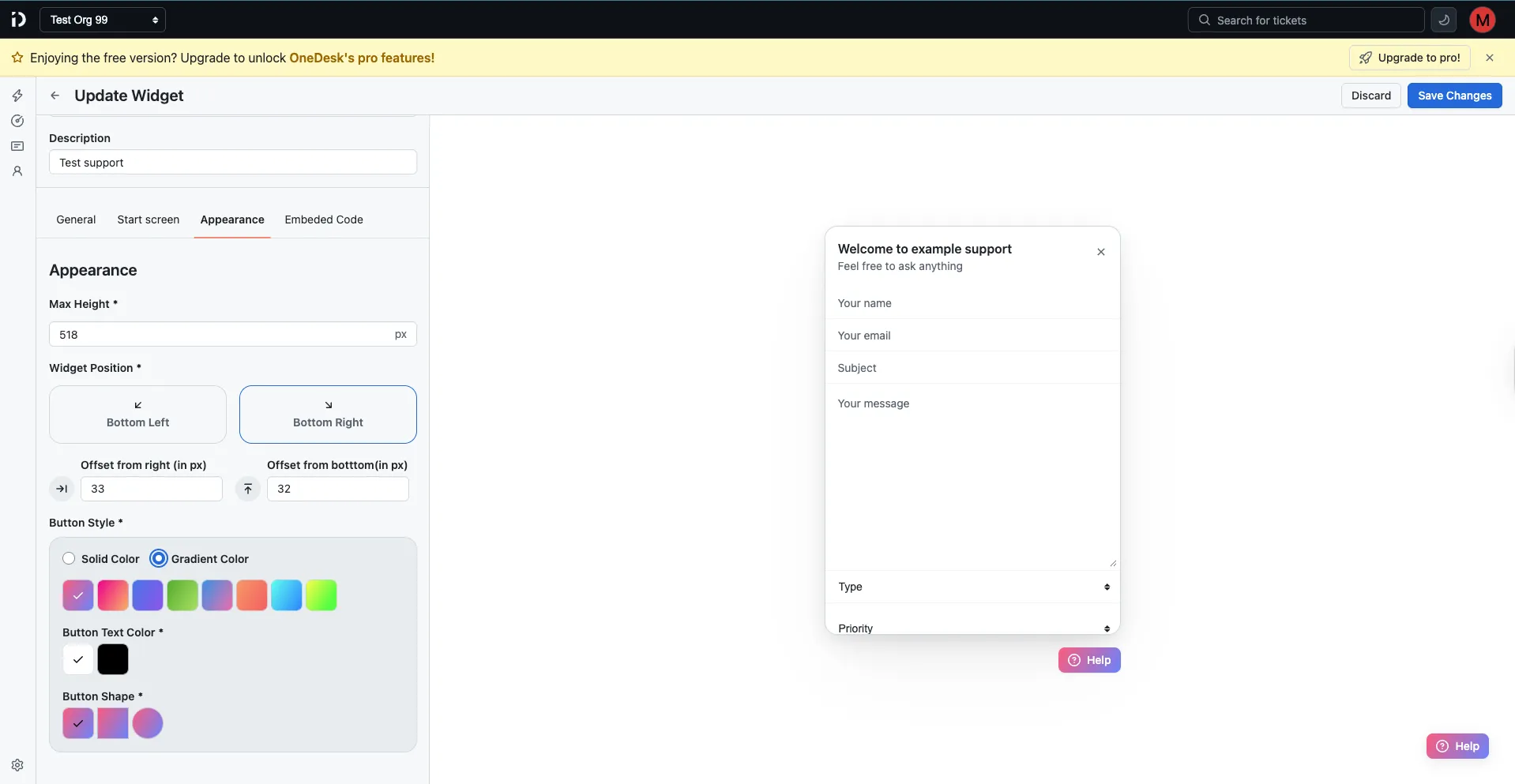Screen dimensions: 1515x784
Task: Select the lightning bolt widgets icon in sidebar
Action: (17, 96)
